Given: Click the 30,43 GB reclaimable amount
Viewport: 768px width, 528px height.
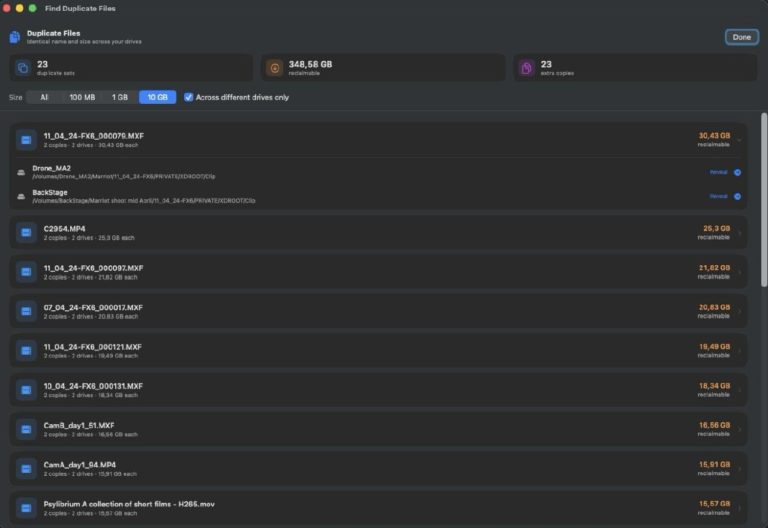Looking at the screenshot, I should [714, 136].
